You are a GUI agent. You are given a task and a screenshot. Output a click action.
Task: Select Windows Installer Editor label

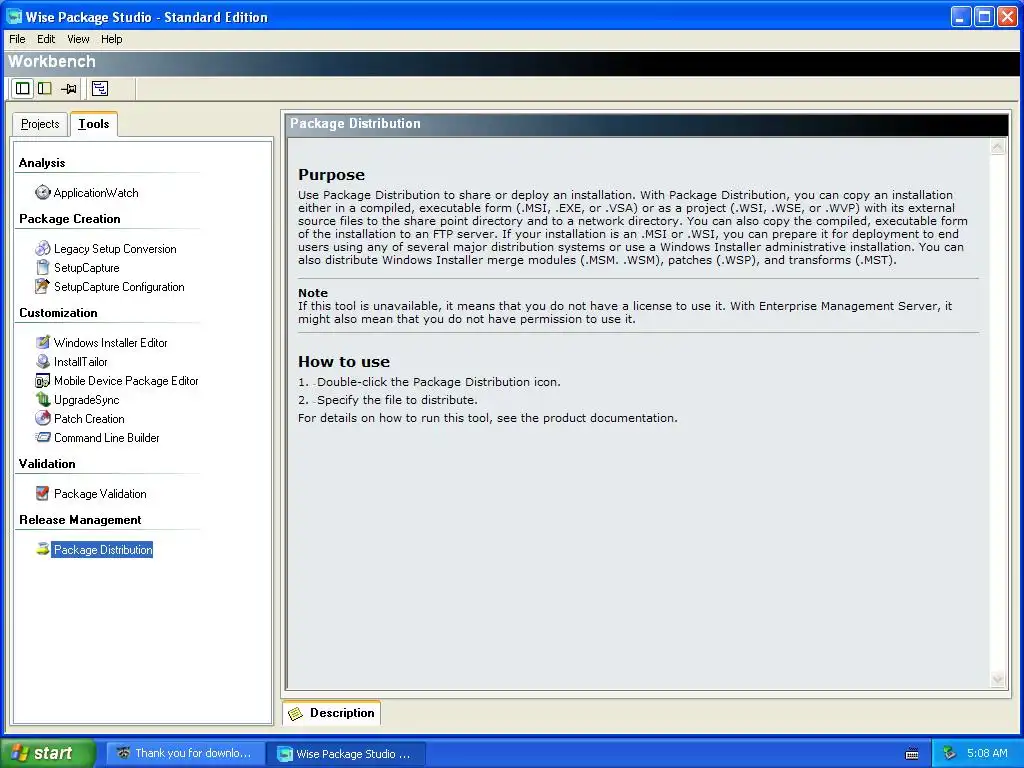pyautogui.click(x=110, y=343)
